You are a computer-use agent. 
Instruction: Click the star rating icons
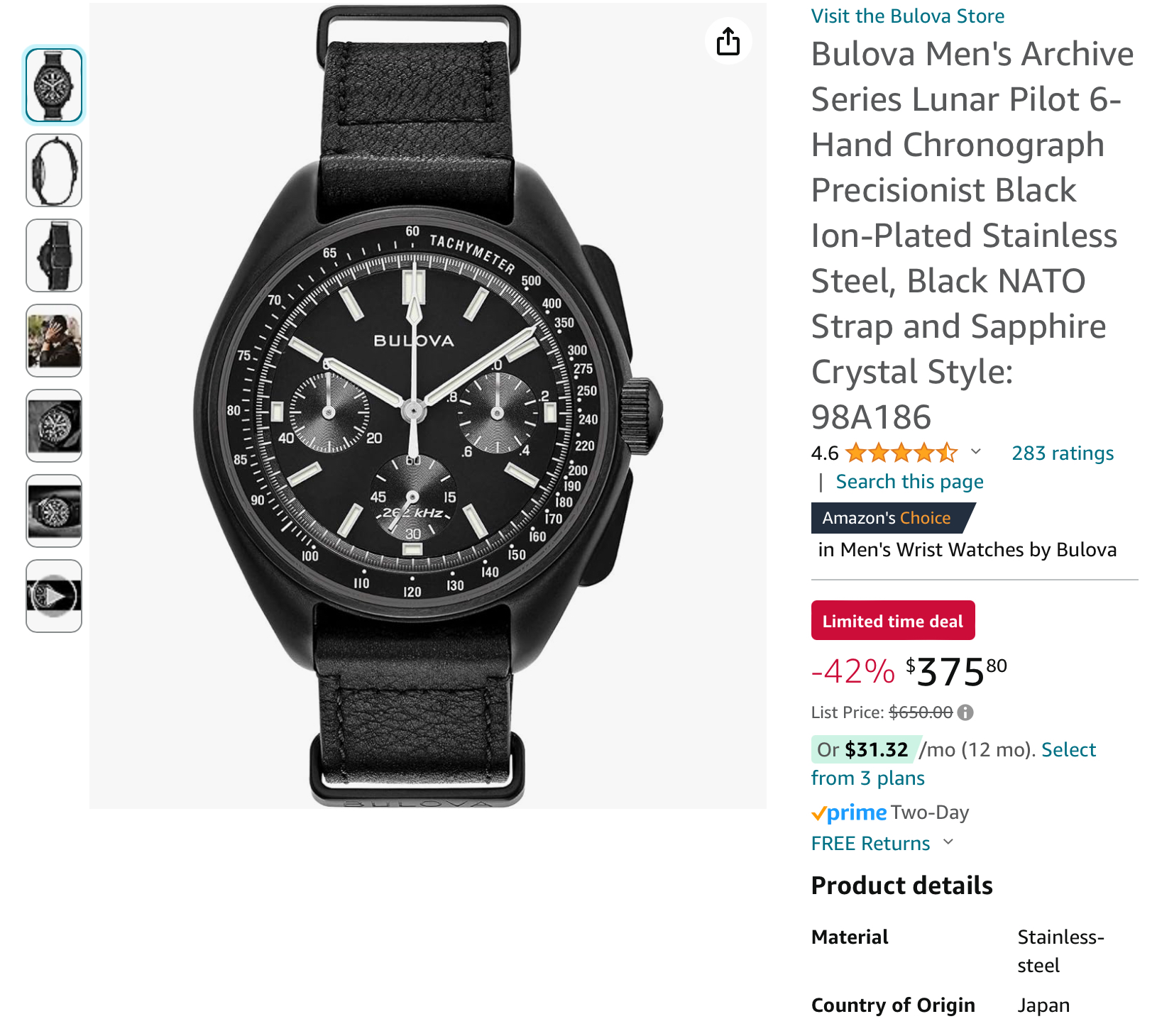coord(901,453)
